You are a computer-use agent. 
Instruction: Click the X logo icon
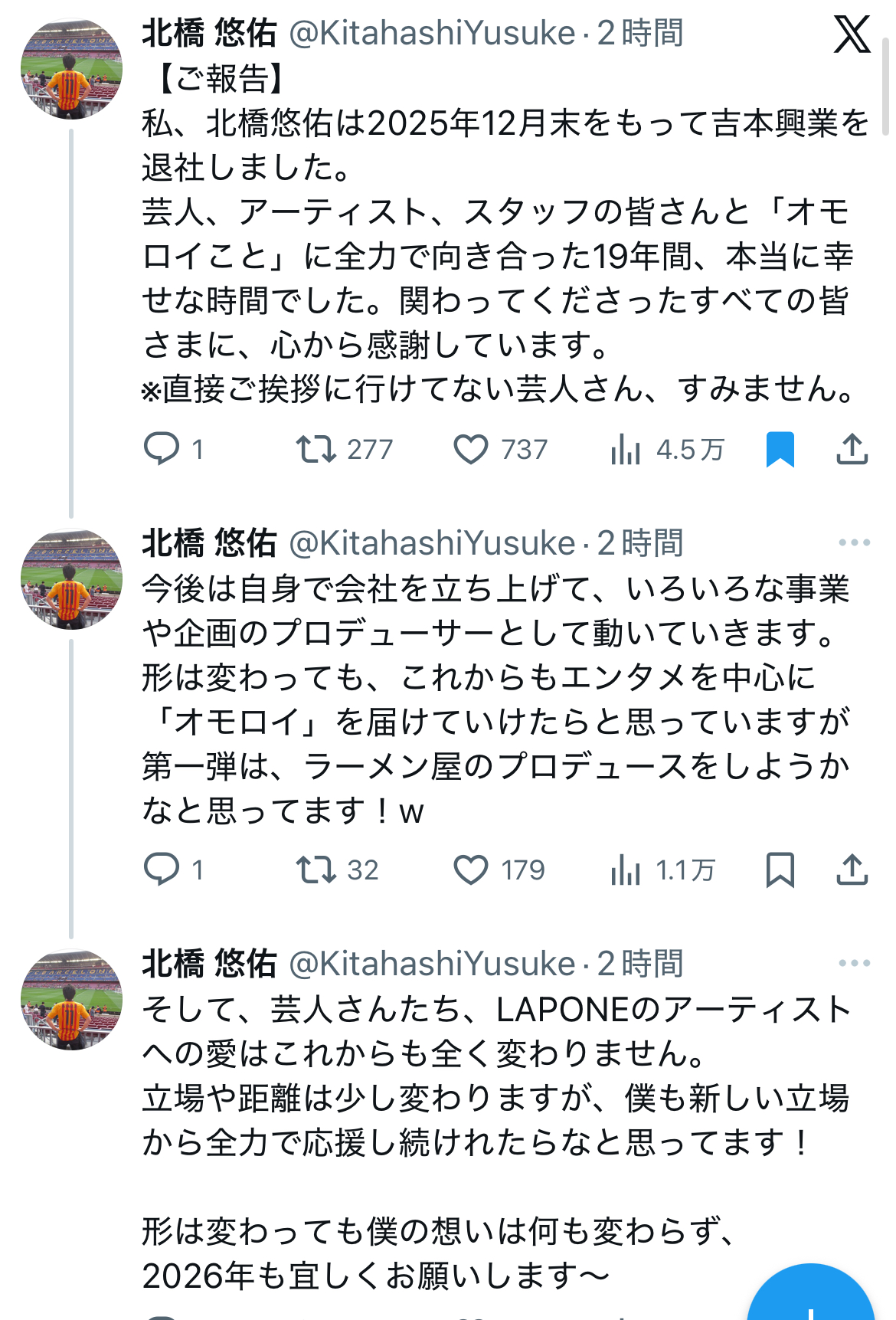852,34
